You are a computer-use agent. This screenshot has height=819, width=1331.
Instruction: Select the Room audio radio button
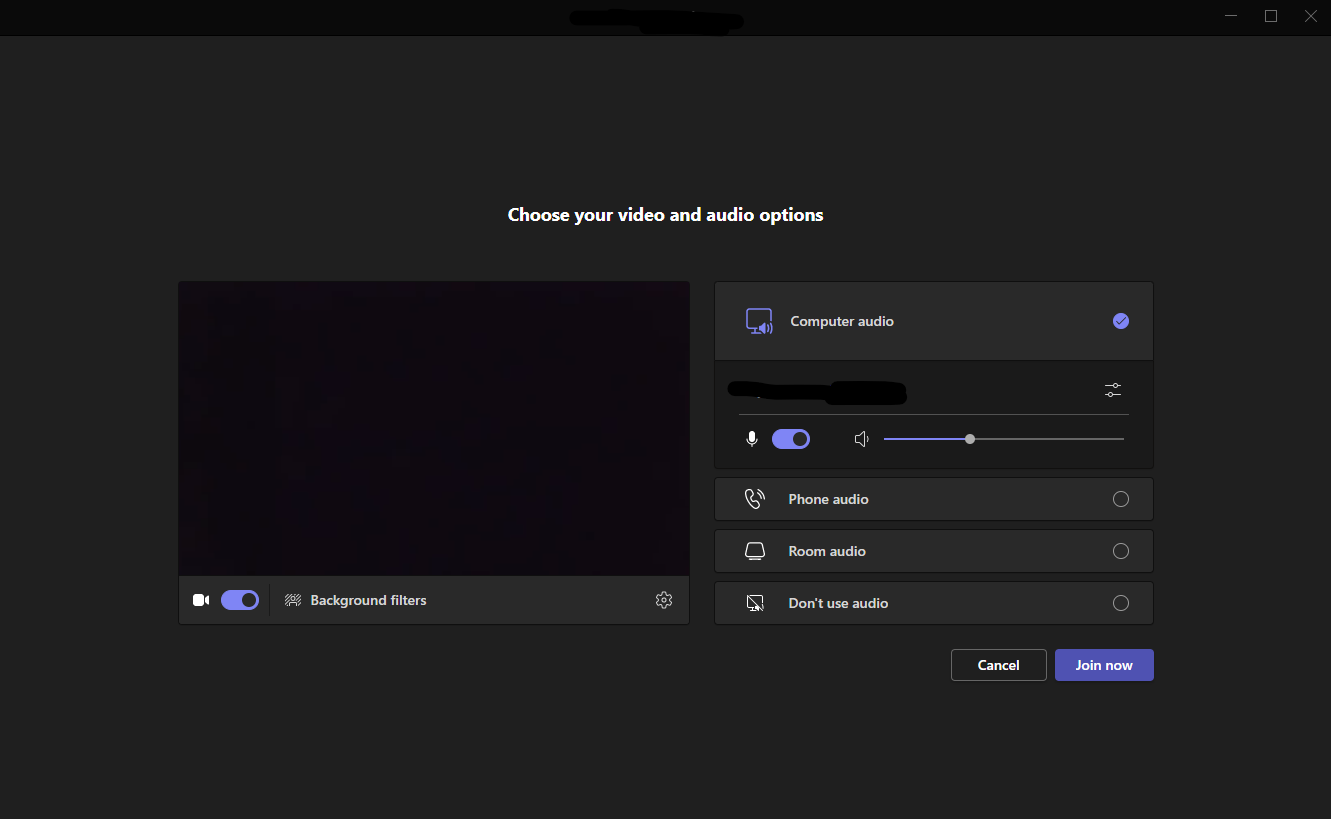[x=1121, y=550]
